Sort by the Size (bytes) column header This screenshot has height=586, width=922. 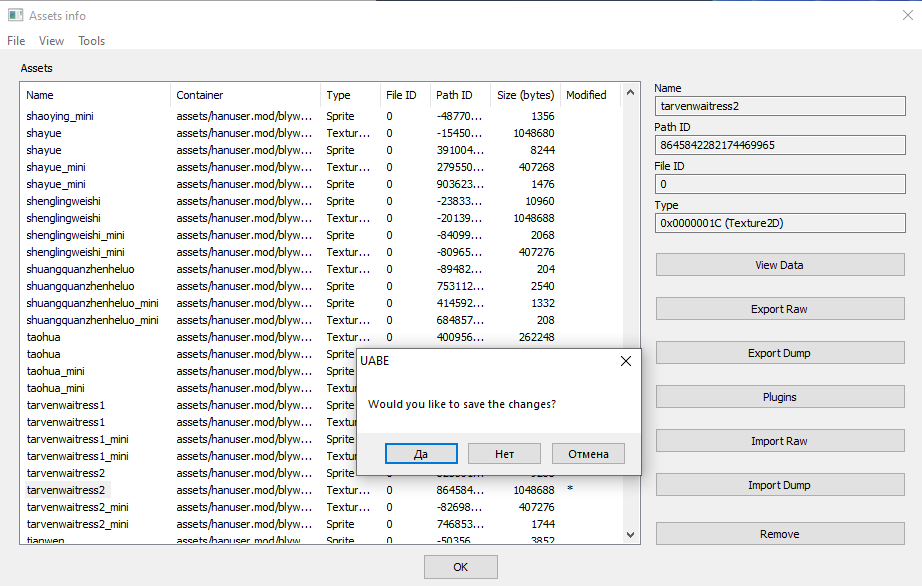click(x=525, y=95)
